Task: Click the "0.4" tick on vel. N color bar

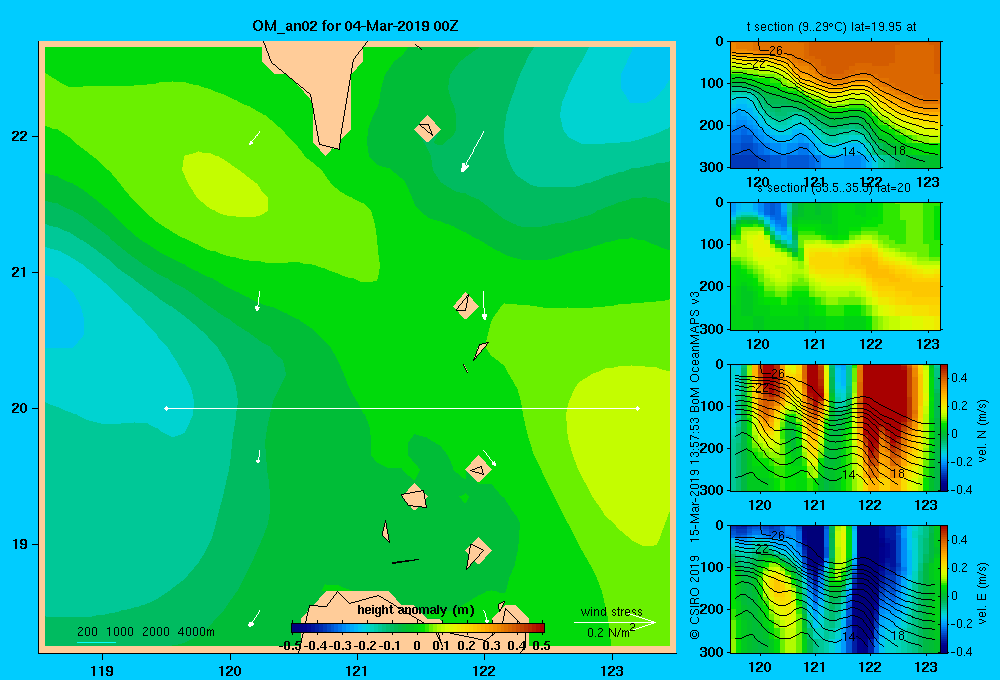Action: [959, 378]
